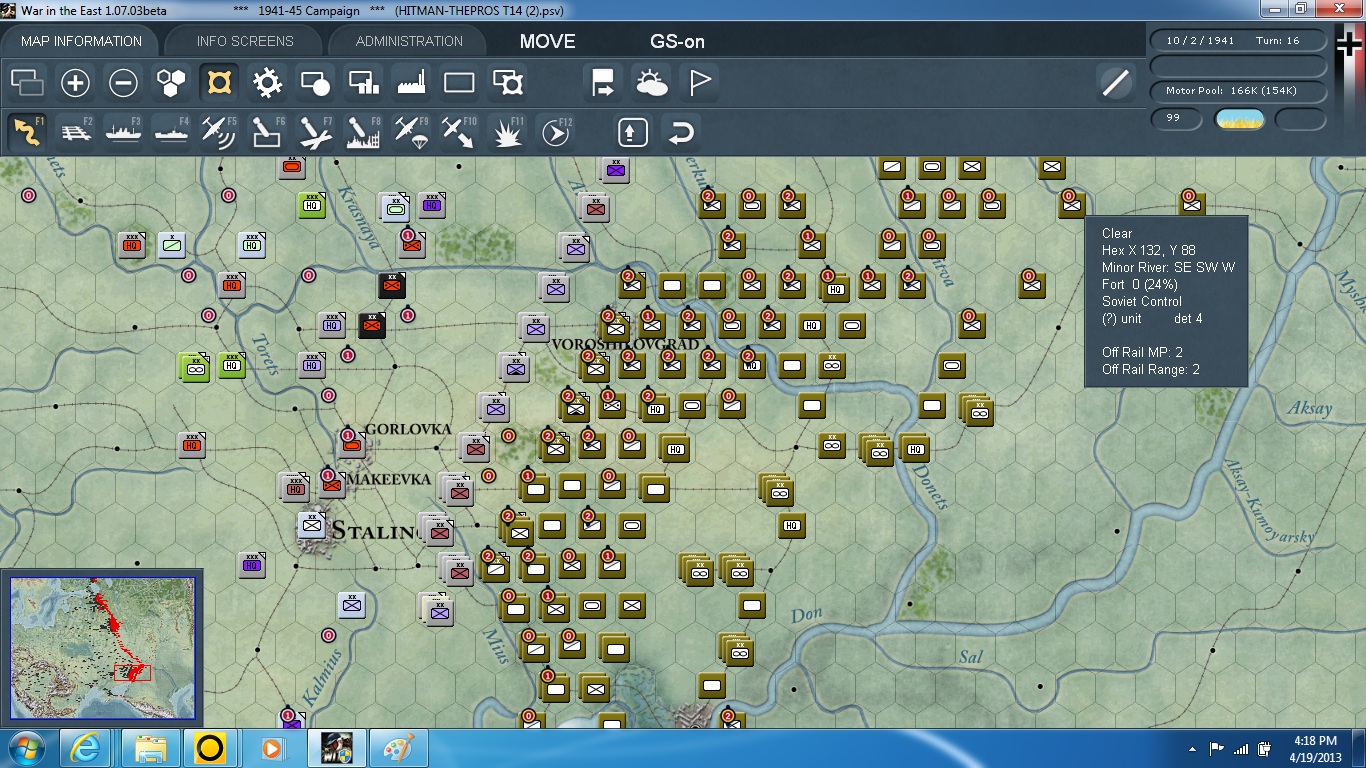1366x768 pixels.
Task: Select the F9 air drop paratroop mode
Action: click(411, 132)
